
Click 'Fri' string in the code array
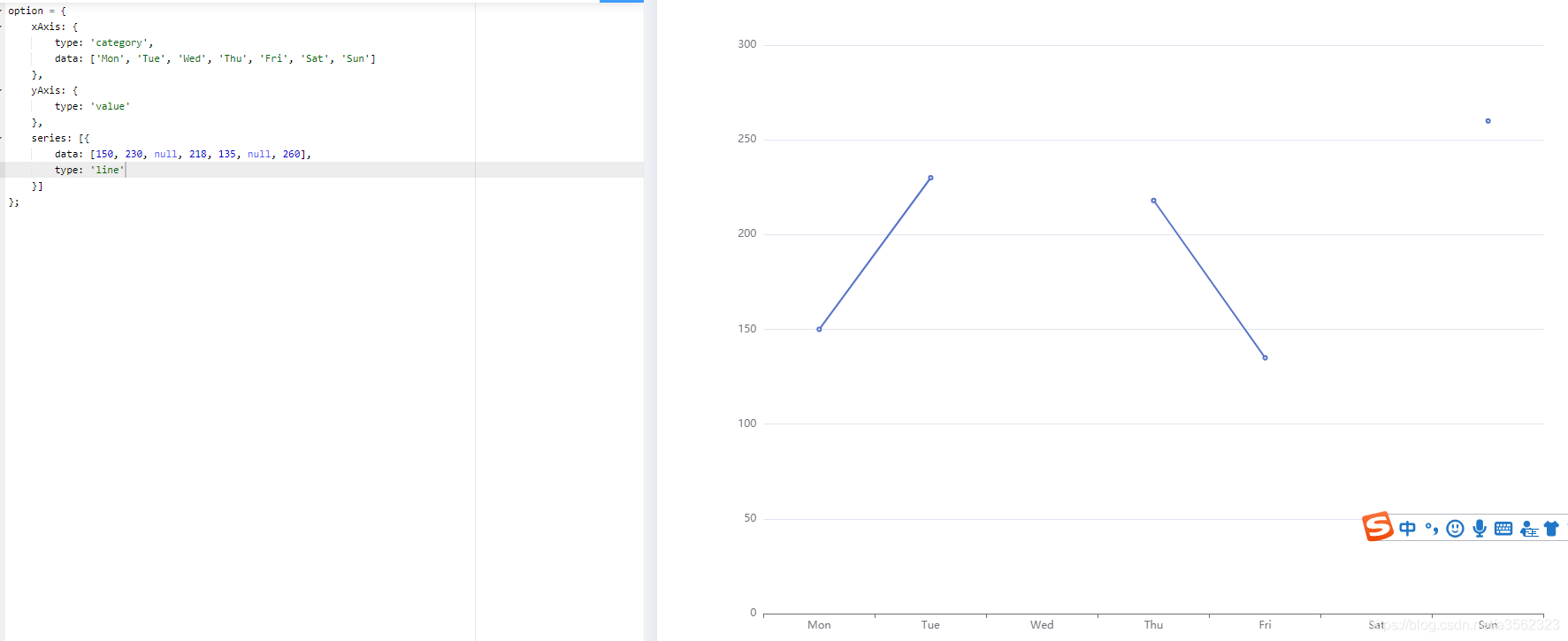click(274, 58)
